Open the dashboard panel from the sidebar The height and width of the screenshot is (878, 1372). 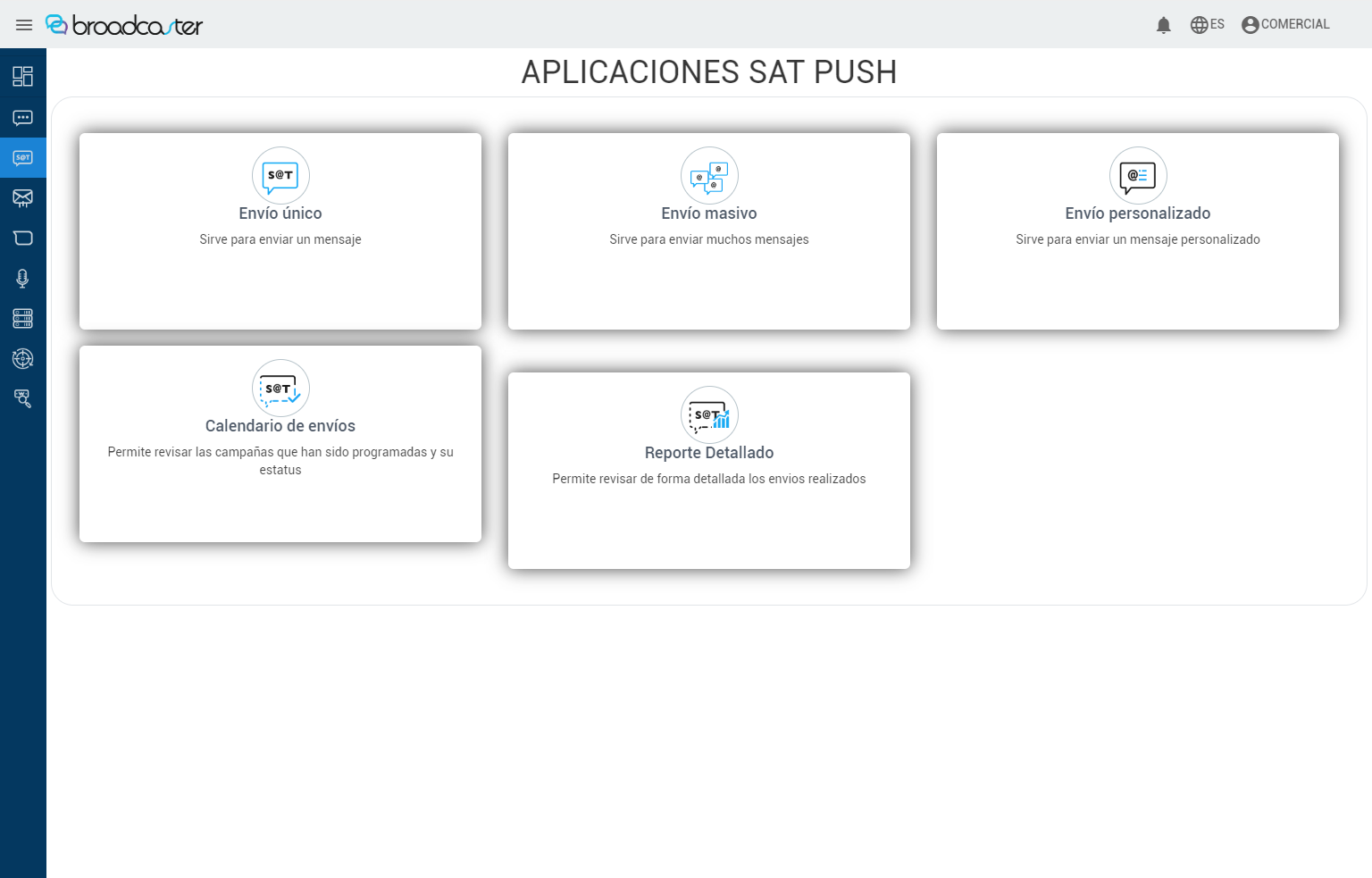(22, 76)
